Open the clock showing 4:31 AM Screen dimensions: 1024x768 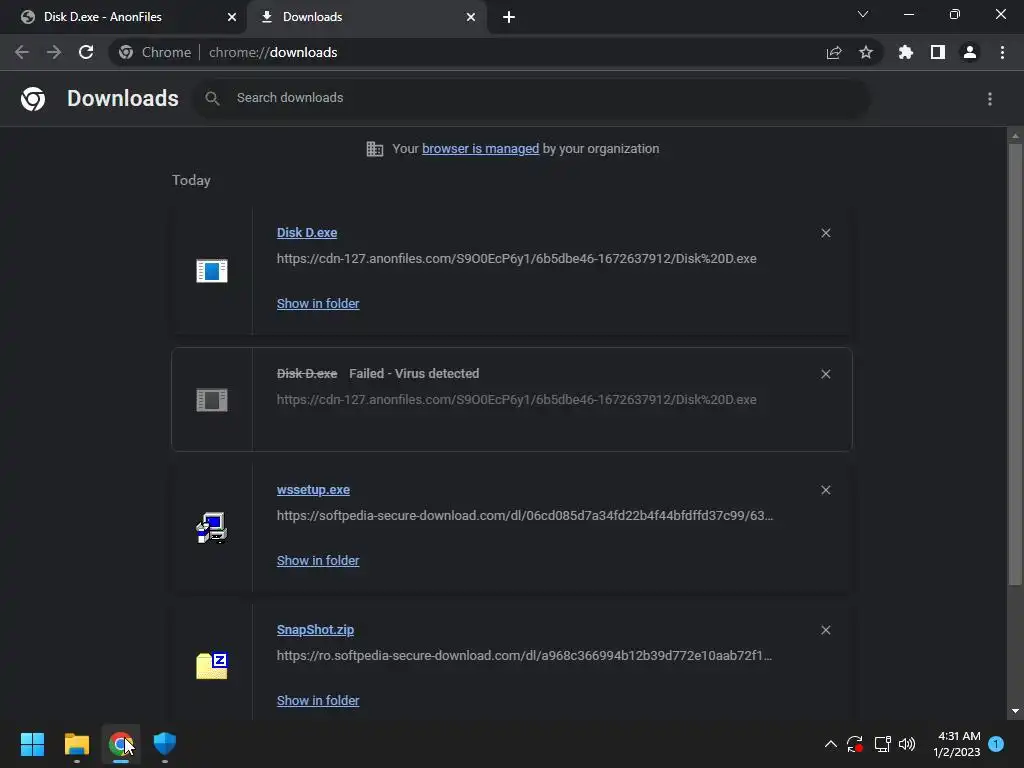click(x=957, y=744)
